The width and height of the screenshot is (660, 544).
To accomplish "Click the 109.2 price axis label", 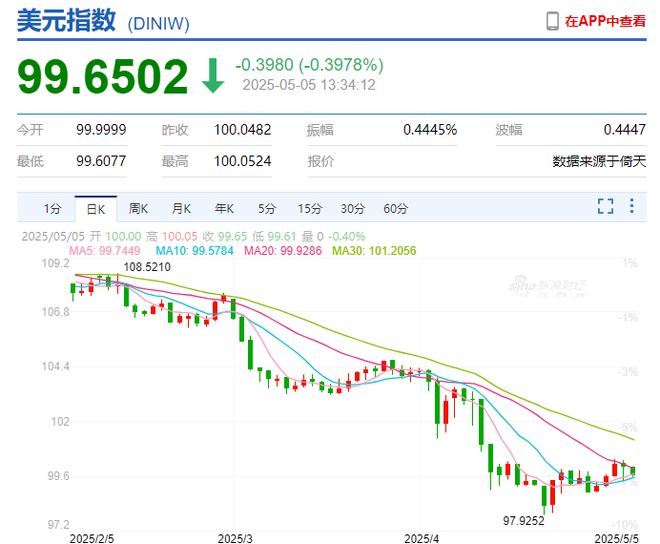I will (55, 264).
